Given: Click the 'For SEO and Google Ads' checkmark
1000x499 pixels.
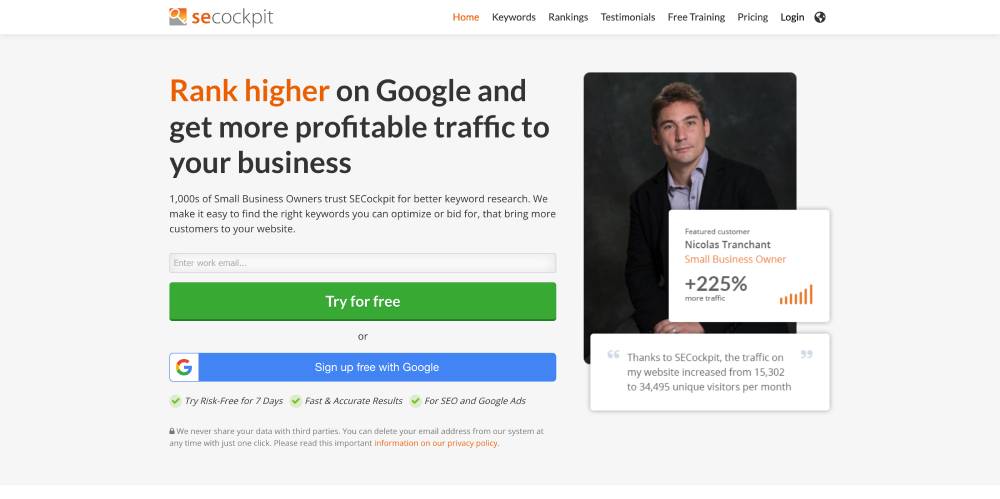Looking at the screenshot, I should (x=415, y=401).
